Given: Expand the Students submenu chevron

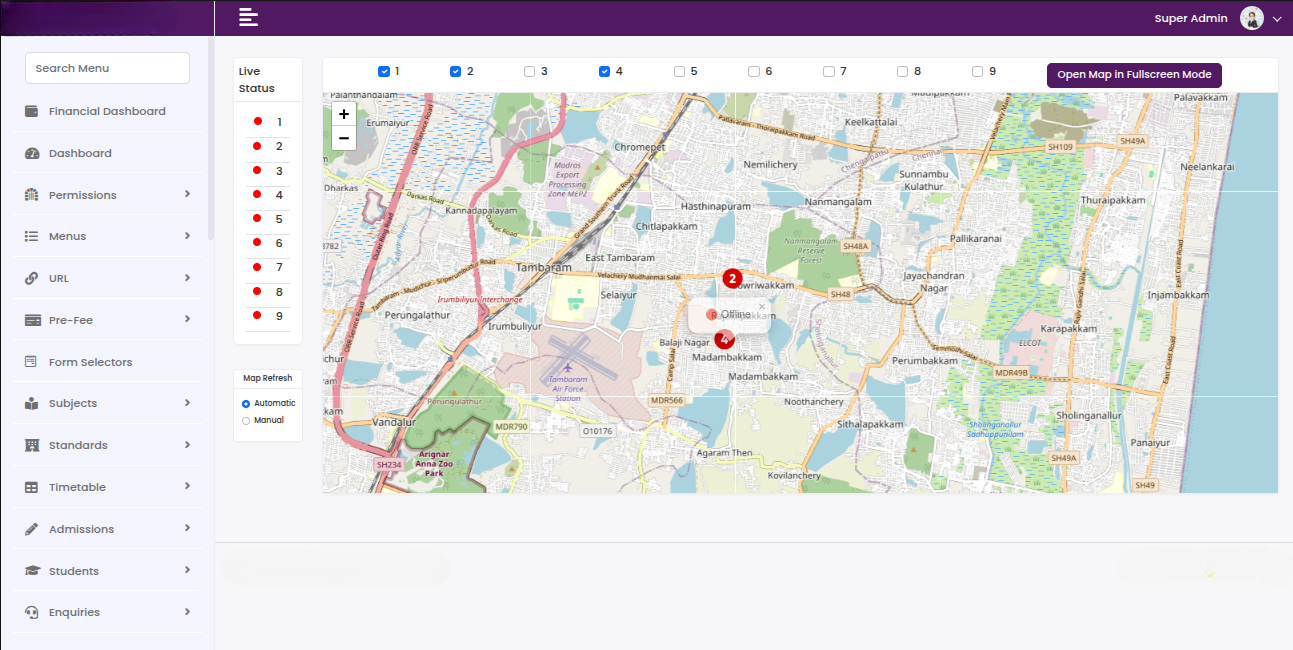Looking at the screenshot, I should (187, 570).
